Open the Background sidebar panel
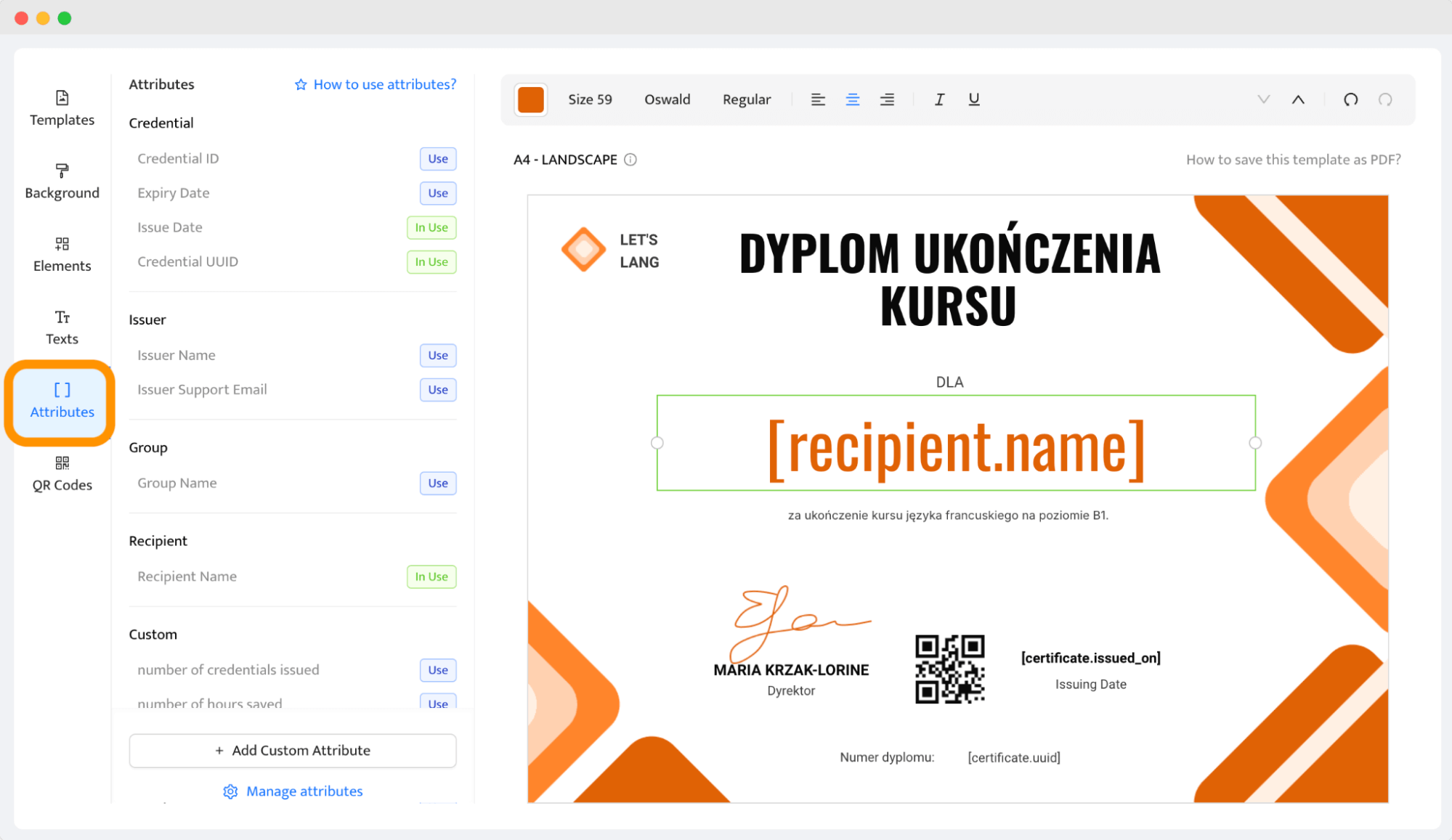This screenshot has height=840, width=1452. pyautogui.click(x=62, y=182)
